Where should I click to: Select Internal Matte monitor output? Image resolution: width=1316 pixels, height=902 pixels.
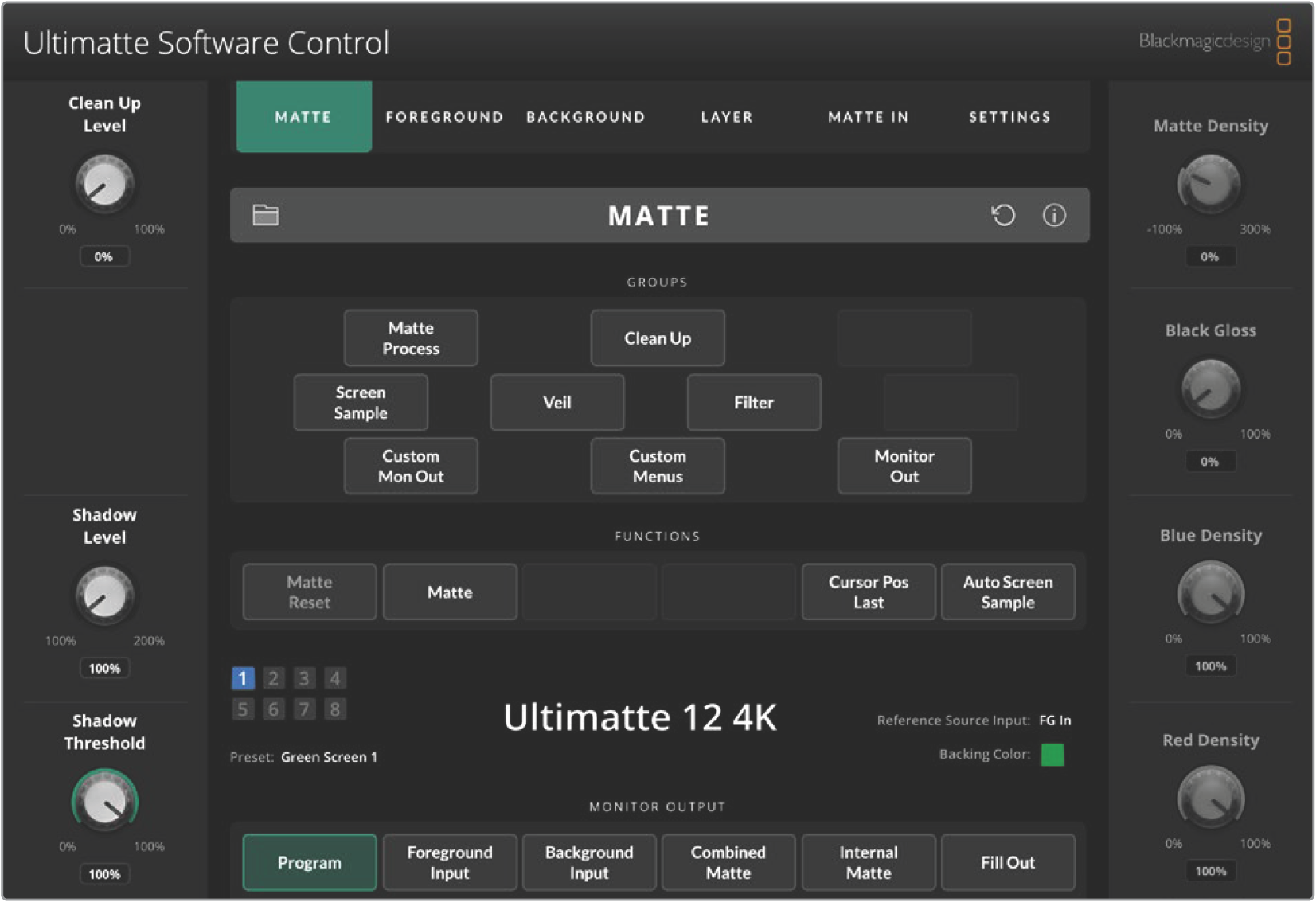point(869,862)
